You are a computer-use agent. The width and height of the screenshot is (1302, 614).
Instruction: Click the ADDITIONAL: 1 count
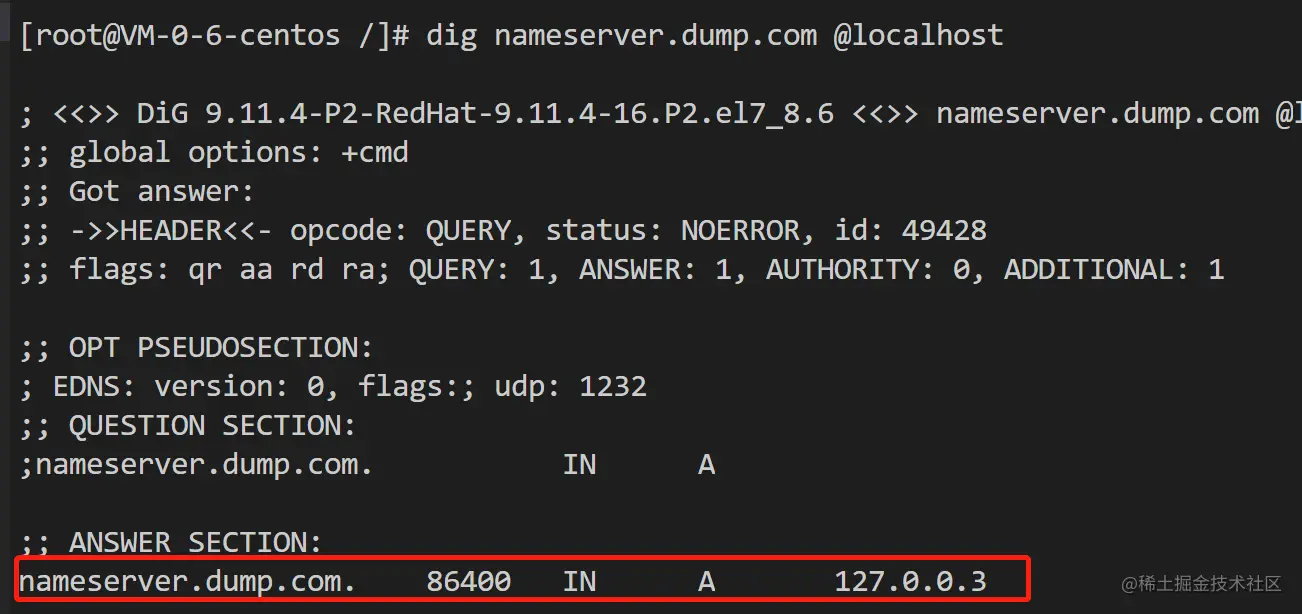[1114, 270]
